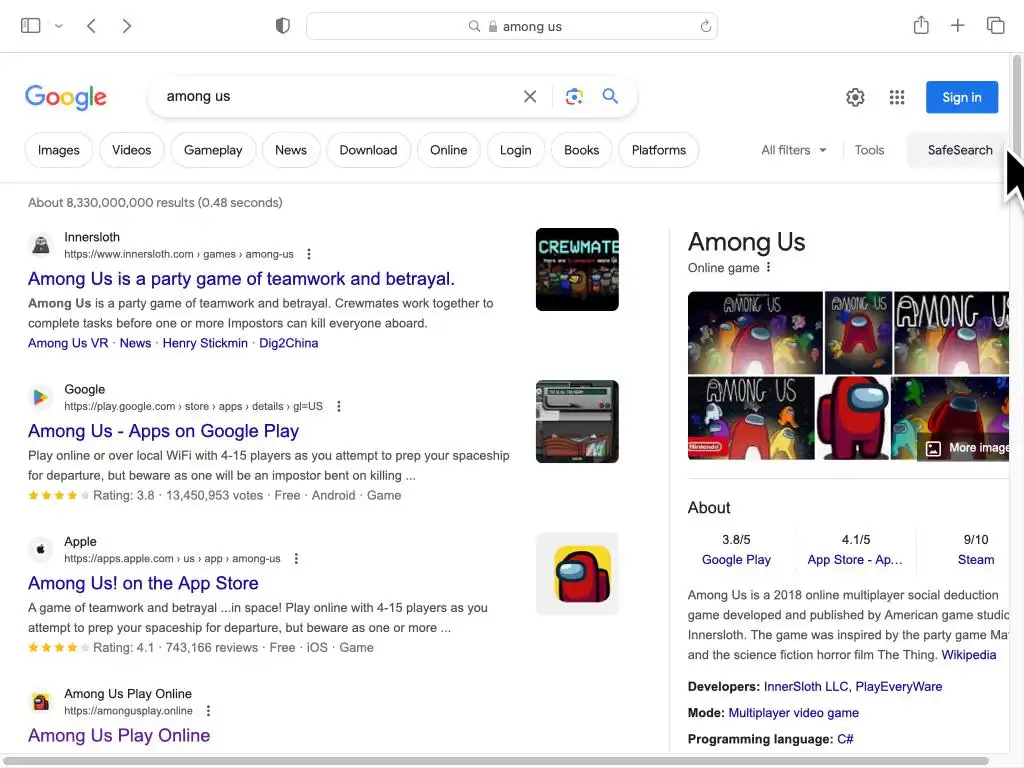
Task: Open the C# programming language link
Action: pyautogui.click(x=845, y=739)
